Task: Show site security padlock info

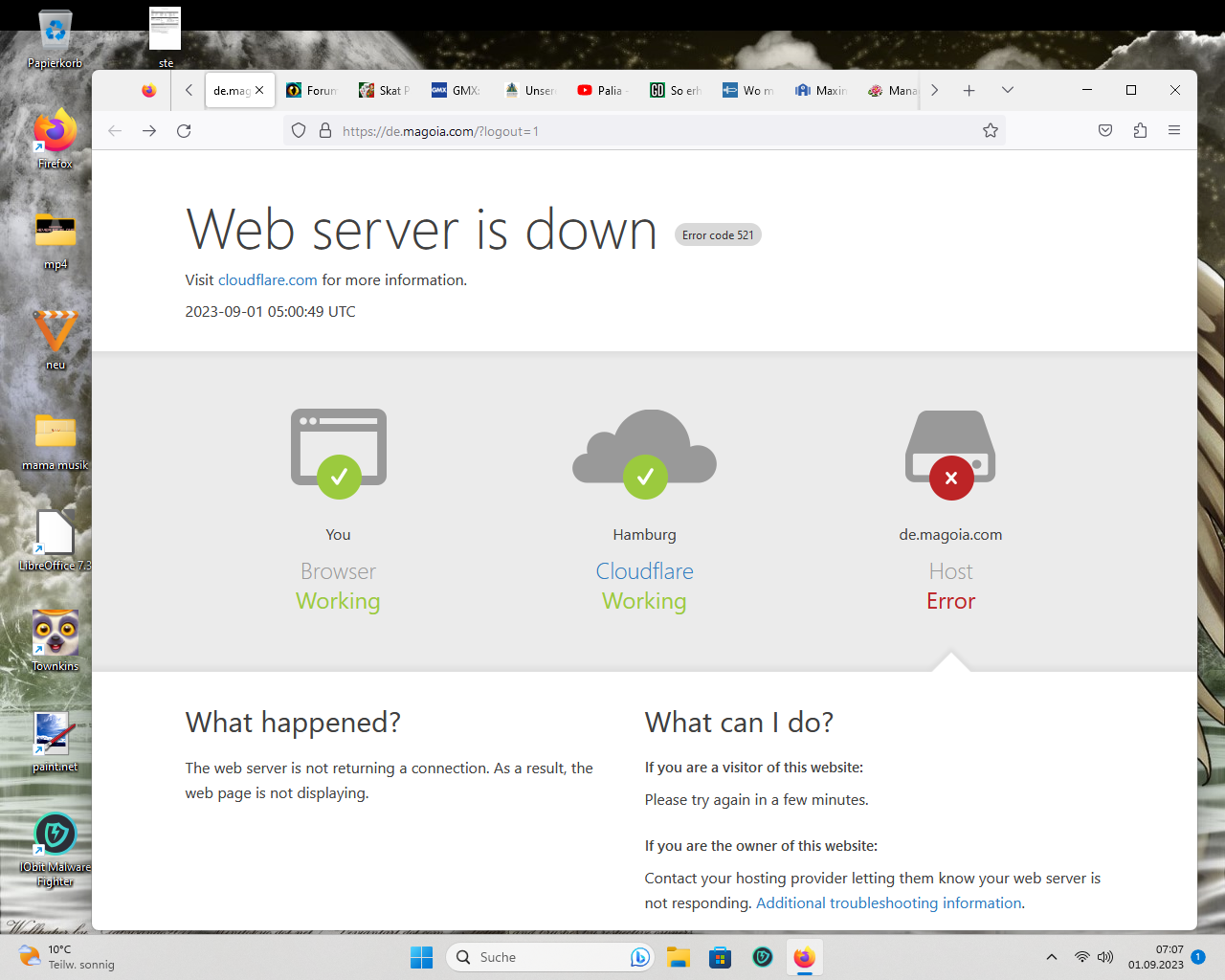Action: pos(325,131)
